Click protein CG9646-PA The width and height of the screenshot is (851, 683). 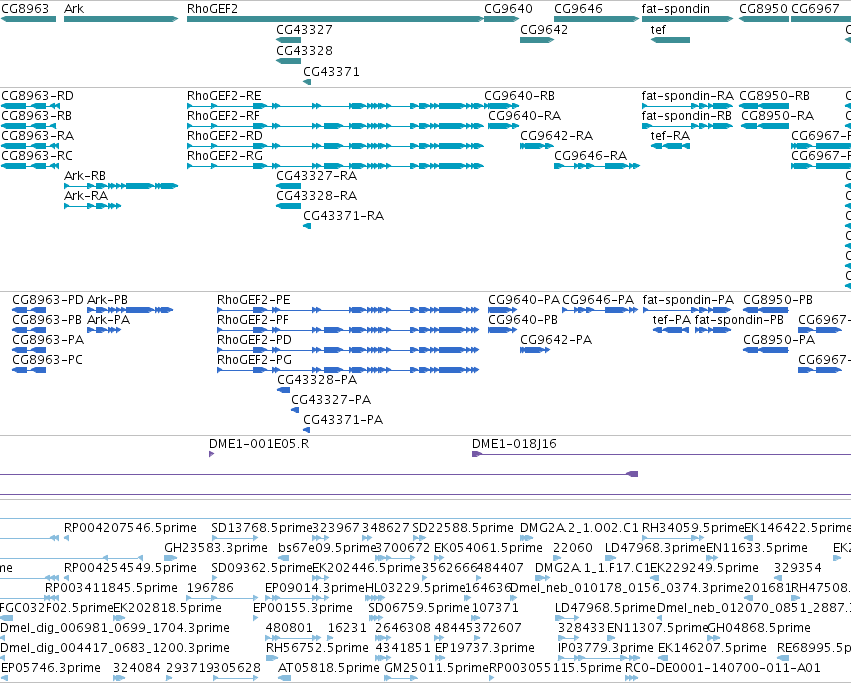point(600,310)
